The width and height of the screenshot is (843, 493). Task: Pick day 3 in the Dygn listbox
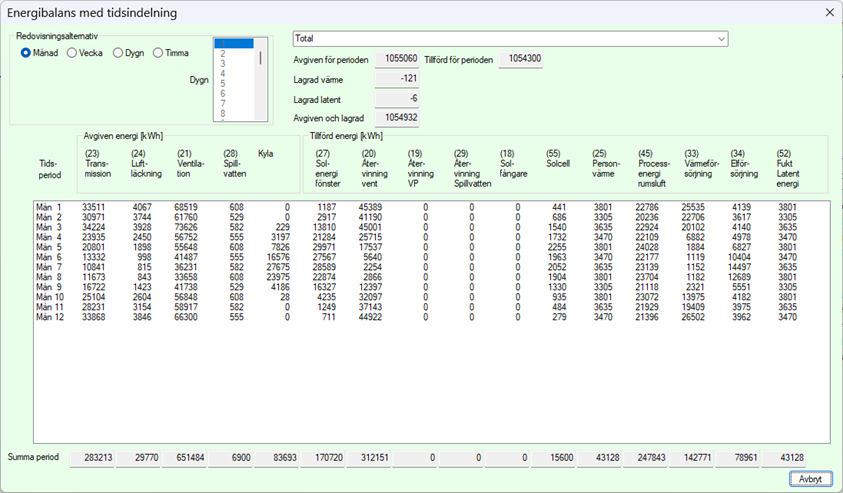tap(222, 63)
